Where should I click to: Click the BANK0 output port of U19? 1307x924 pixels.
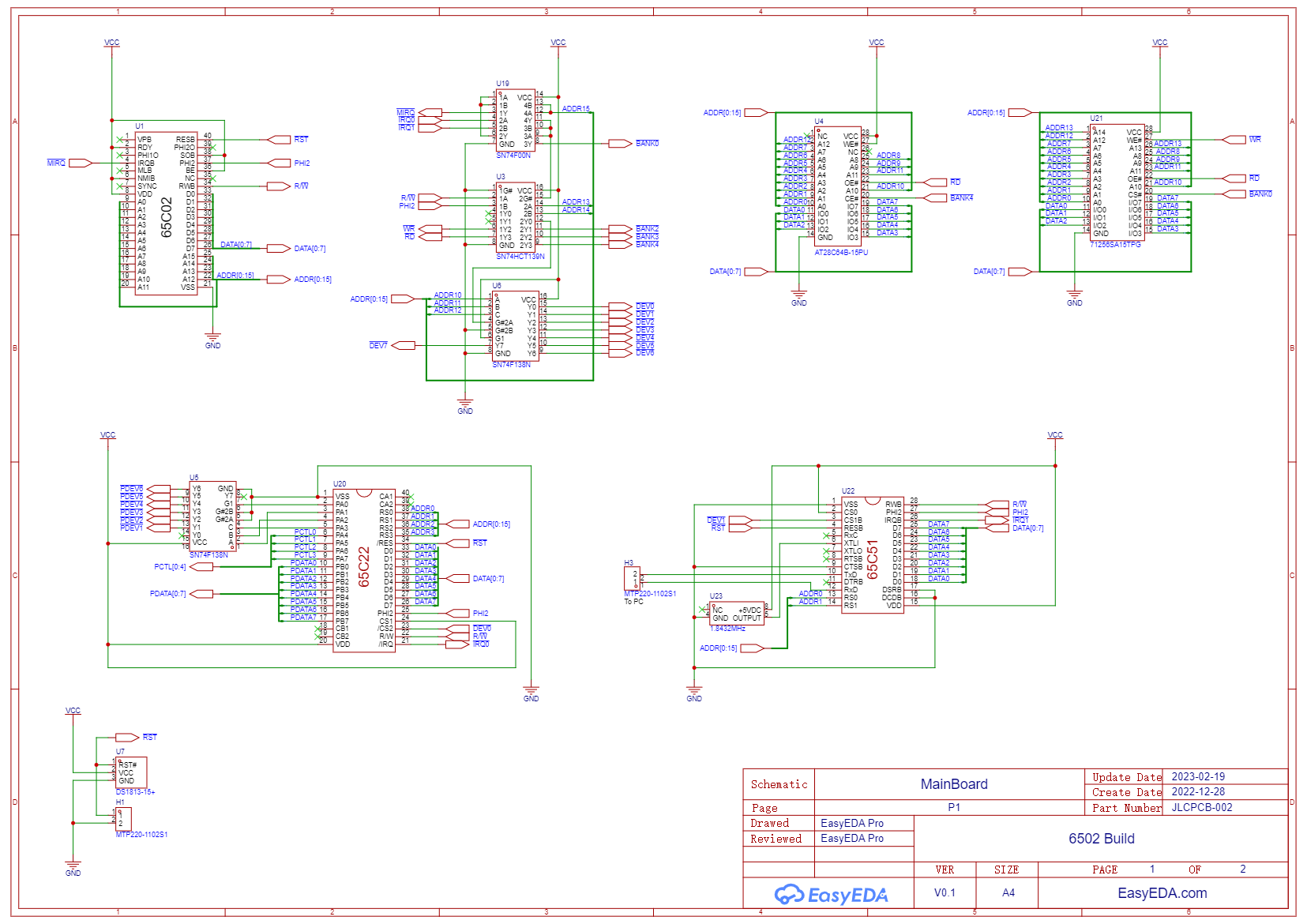click(x=620, y=144)
